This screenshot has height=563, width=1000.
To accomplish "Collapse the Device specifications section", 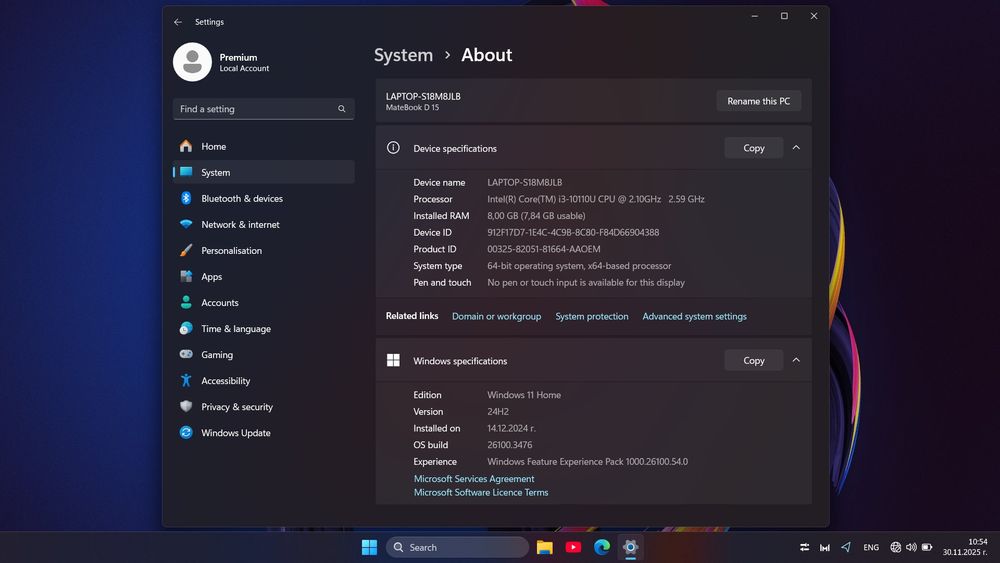I will tap(796, 147).
